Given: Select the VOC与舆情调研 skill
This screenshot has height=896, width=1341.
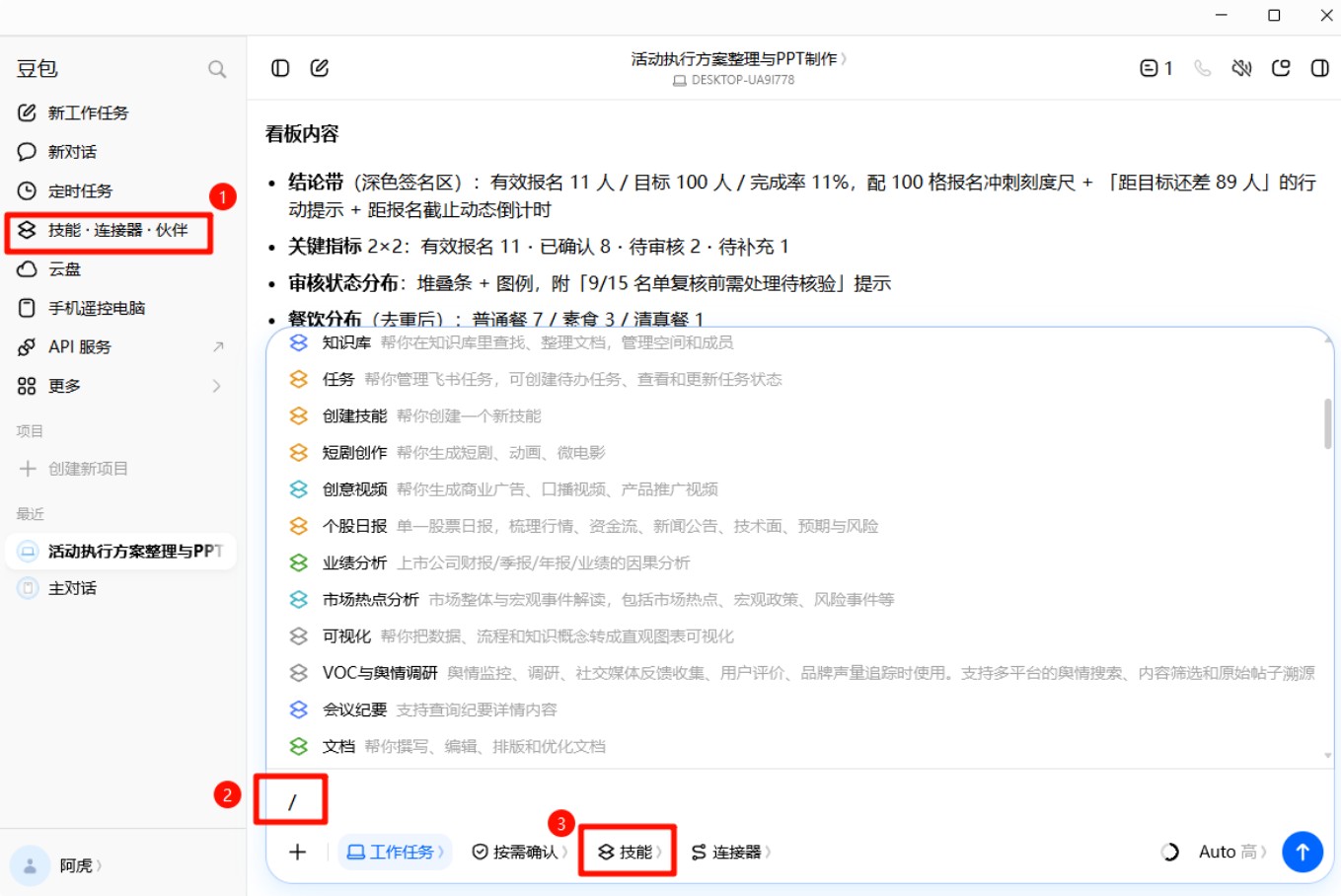Looking at the screenshot, I should pyautogui.click(x=799, y=672).
